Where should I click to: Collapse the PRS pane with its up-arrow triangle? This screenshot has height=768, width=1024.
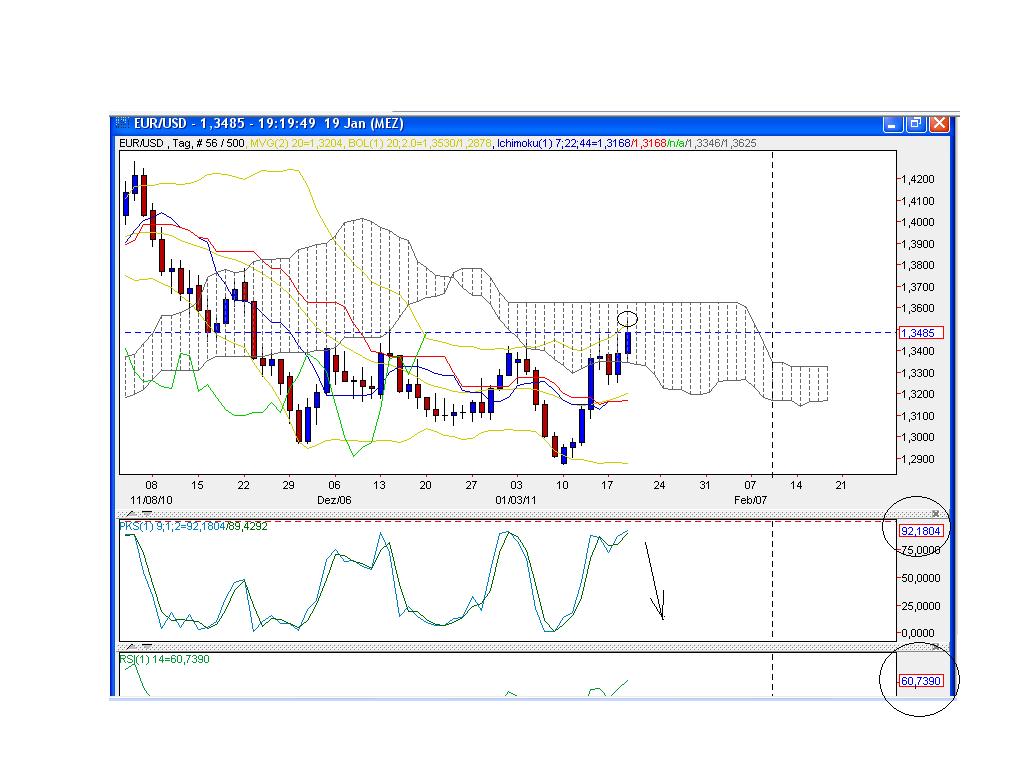tap(131, 512)
